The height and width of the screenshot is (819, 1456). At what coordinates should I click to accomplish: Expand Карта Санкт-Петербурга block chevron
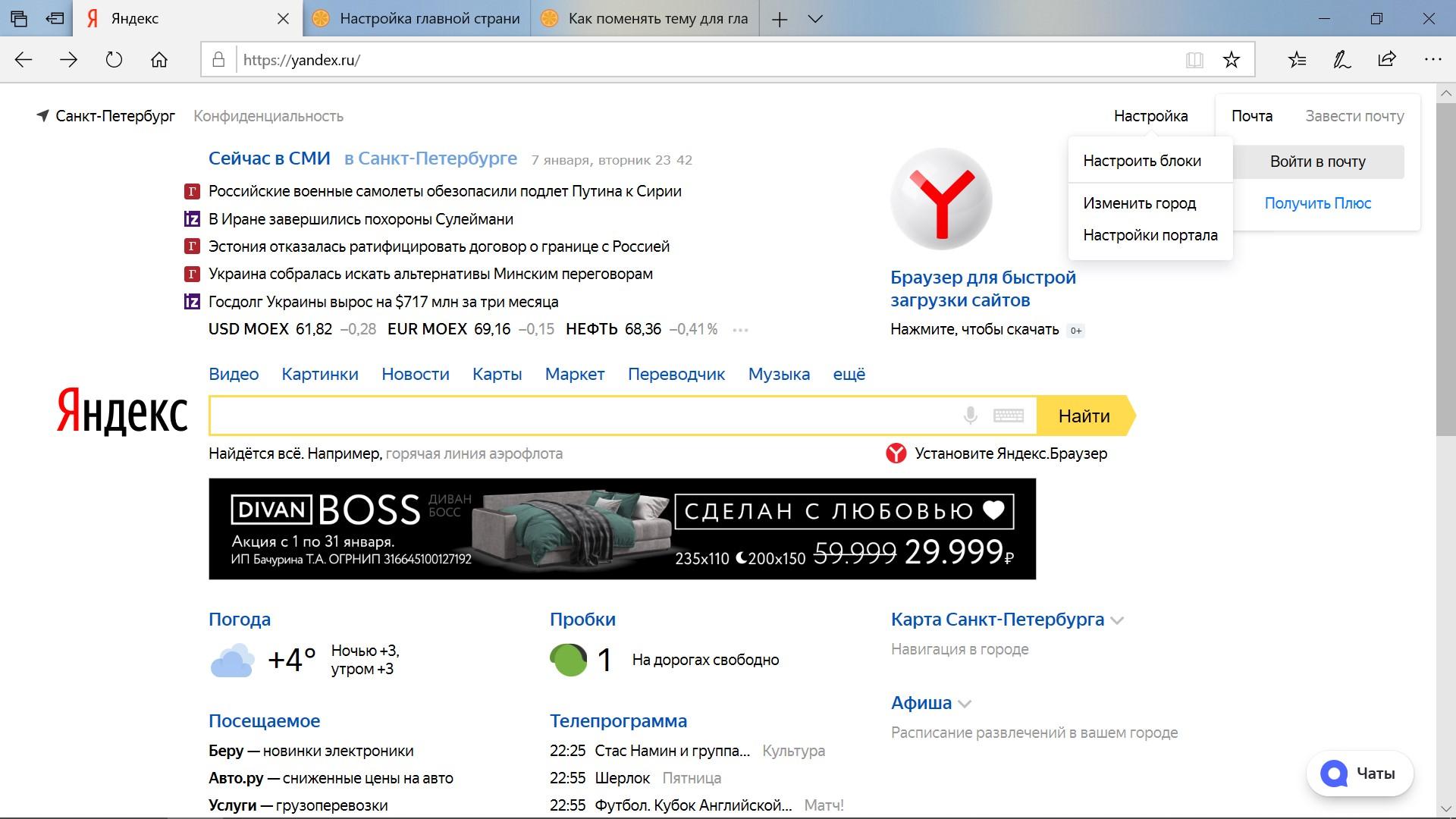pyautogui.click(x=1116, y=620)
